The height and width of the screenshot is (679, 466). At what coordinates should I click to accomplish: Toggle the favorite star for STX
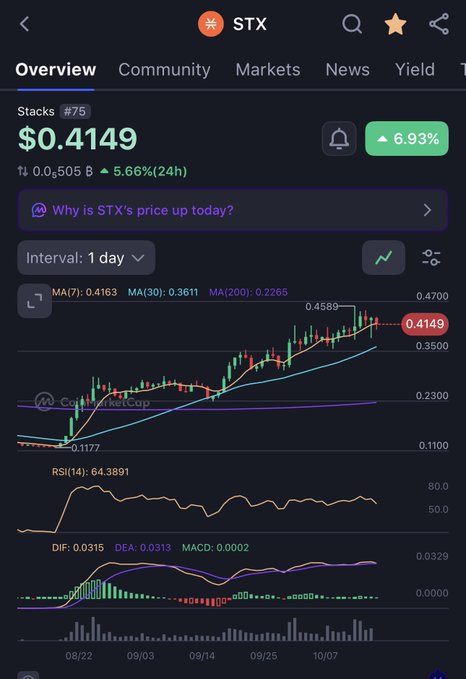(395, 24)
